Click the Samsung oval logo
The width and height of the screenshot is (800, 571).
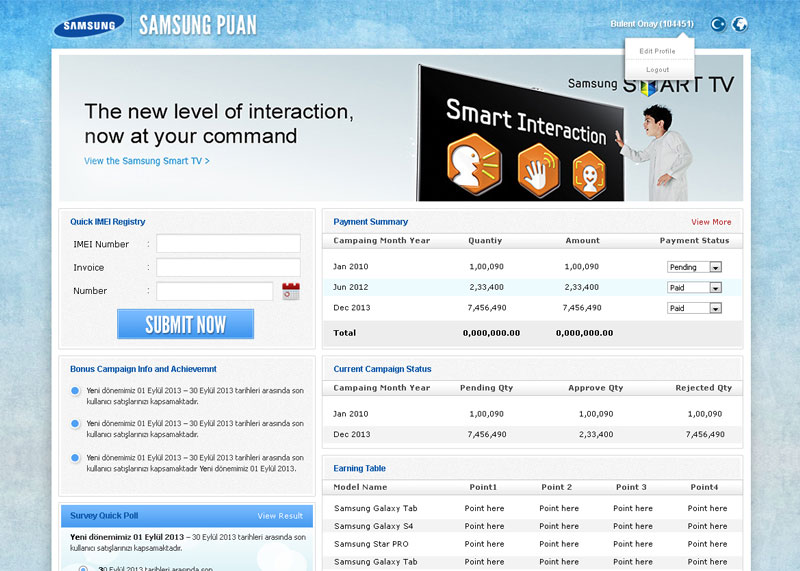[89, 26]
